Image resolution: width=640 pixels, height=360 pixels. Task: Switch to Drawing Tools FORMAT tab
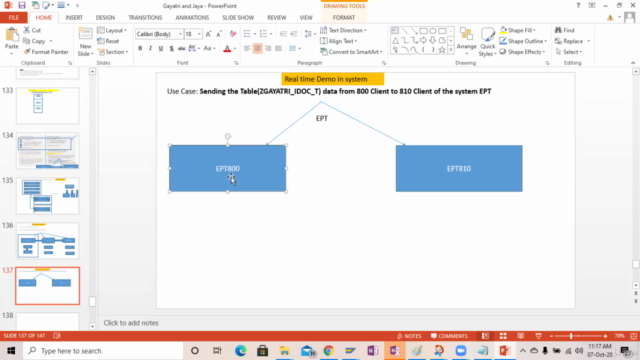pos(344,18)
